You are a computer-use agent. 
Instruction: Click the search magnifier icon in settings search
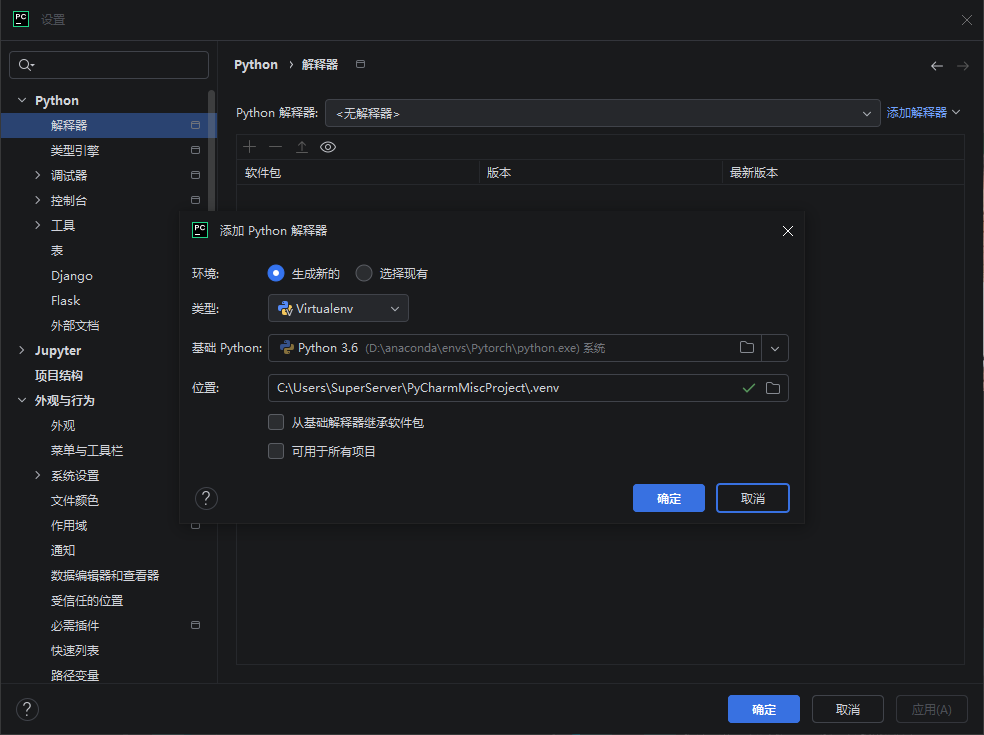[x=26, y=65]
